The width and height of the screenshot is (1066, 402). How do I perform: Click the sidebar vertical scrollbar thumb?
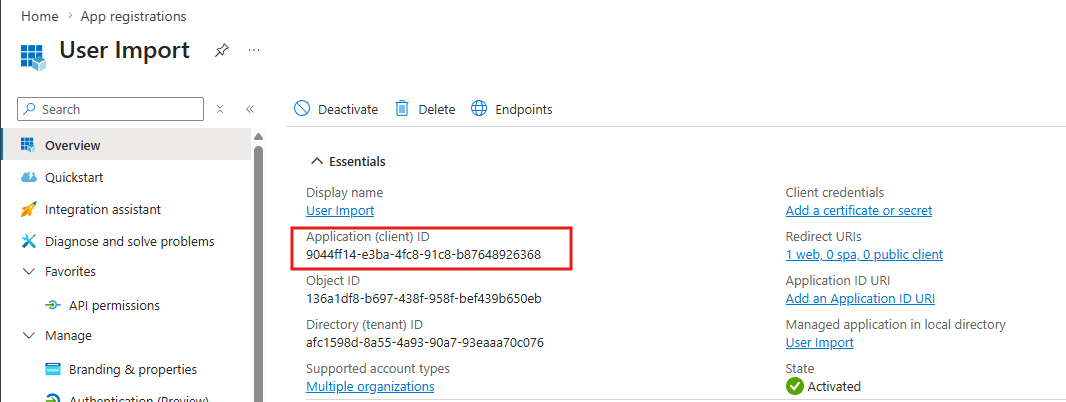(258, 272)
